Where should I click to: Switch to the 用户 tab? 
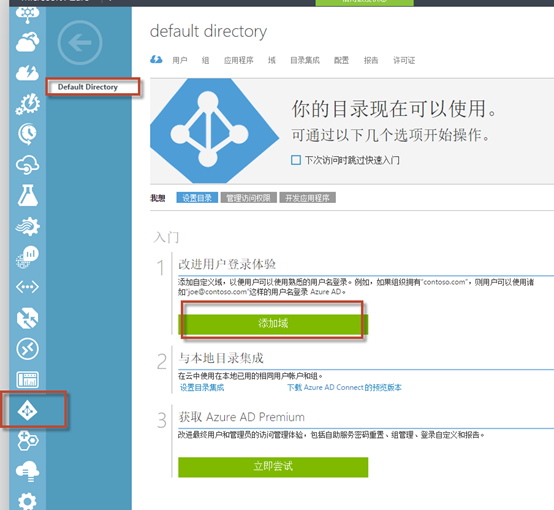coord(180,60)
